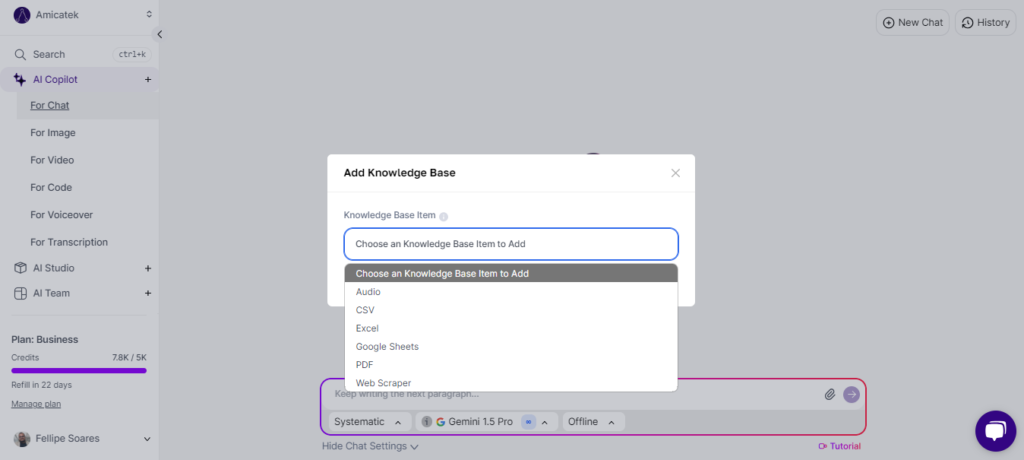
Task: Collapse settings via Hide Chat Settings
Action: 370,446
